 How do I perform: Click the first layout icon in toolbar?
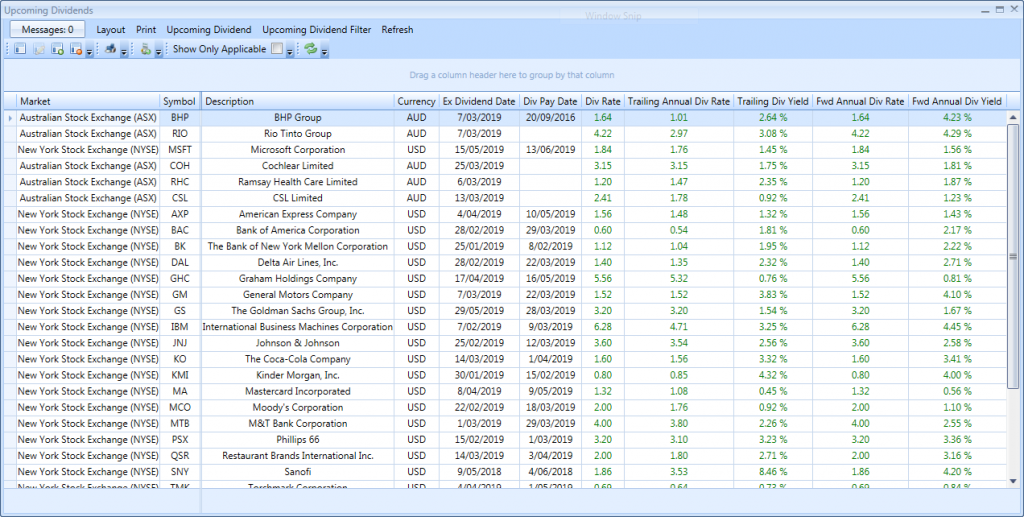click(20, 49)
